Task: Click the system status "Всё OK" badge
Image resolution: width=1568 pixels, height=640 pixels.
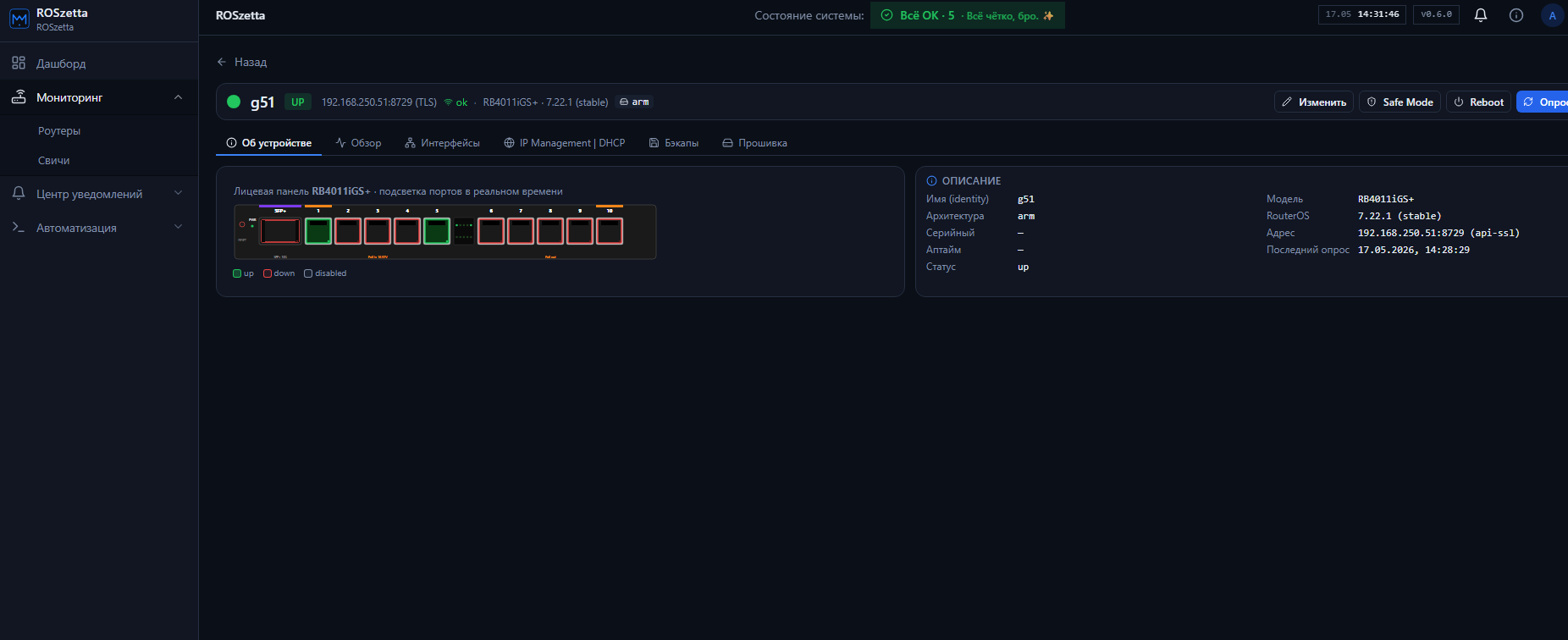Action: (x=968, y=15)
